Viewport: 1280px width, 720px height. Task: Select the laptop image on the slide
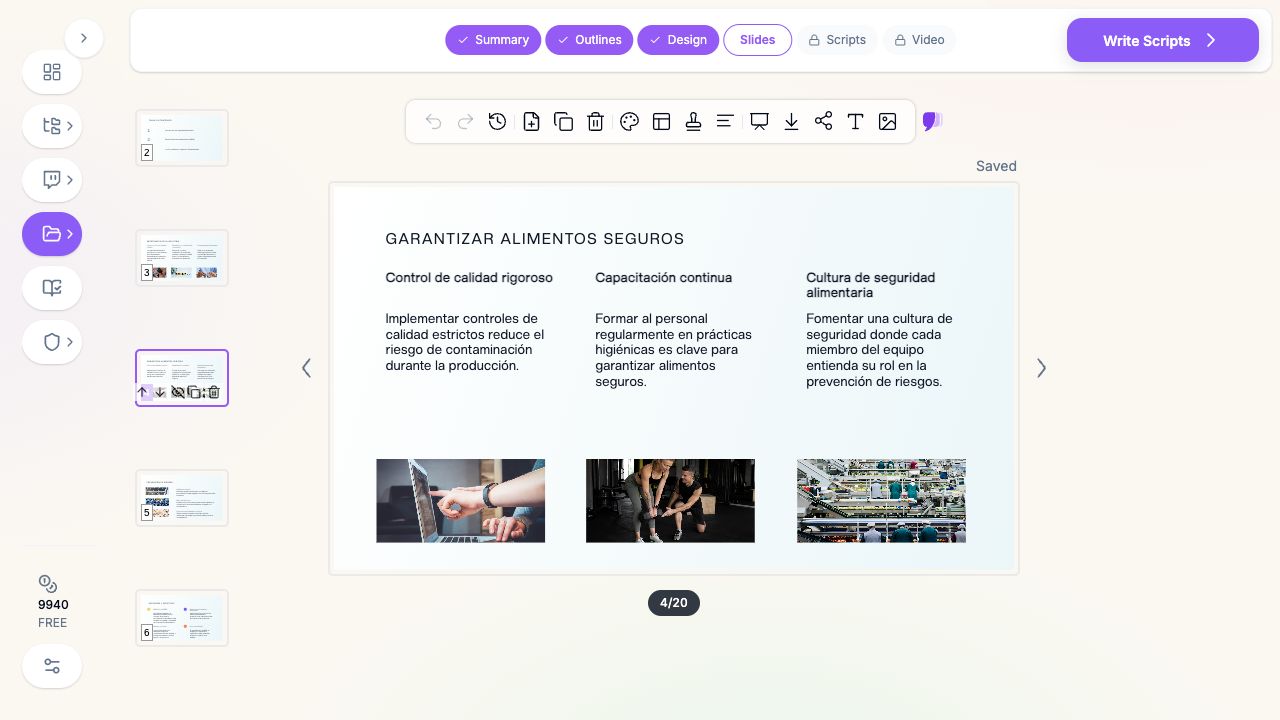(x=461, y=501)
